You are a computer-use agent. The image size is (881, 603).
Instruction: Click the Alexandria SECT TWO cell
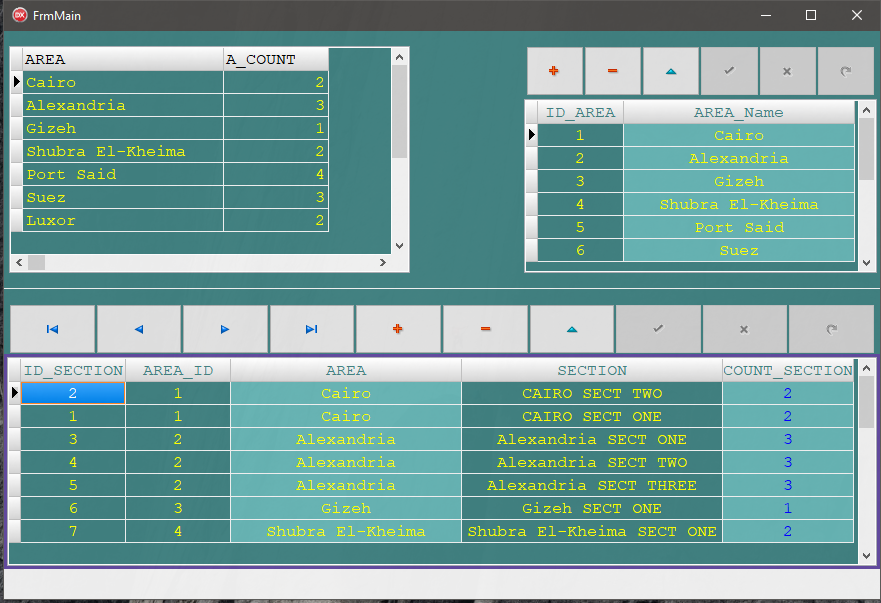click(x=592, y=463)
